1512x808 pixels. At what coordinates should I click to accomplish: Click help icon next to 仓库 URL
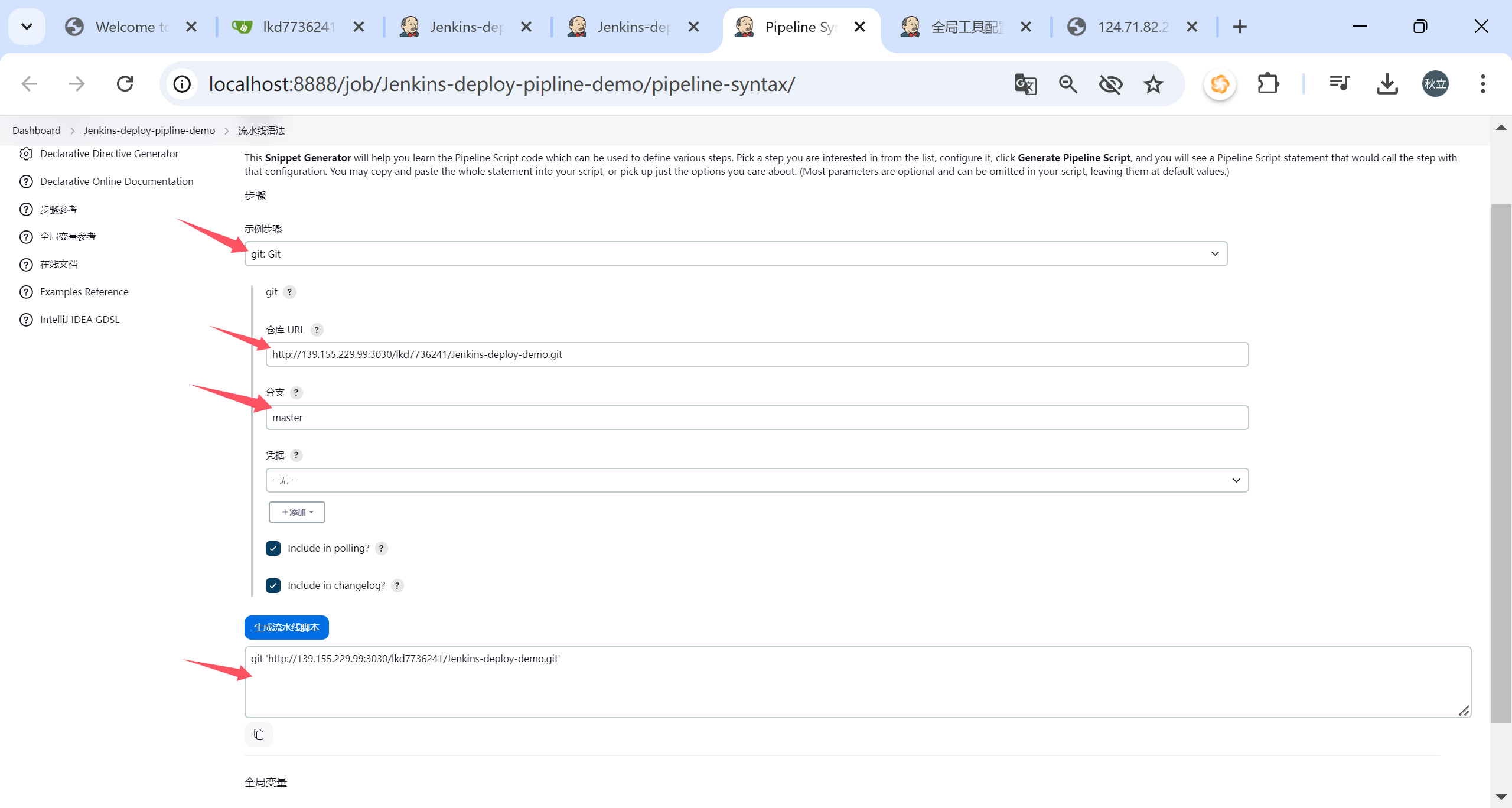pos(317,330)
